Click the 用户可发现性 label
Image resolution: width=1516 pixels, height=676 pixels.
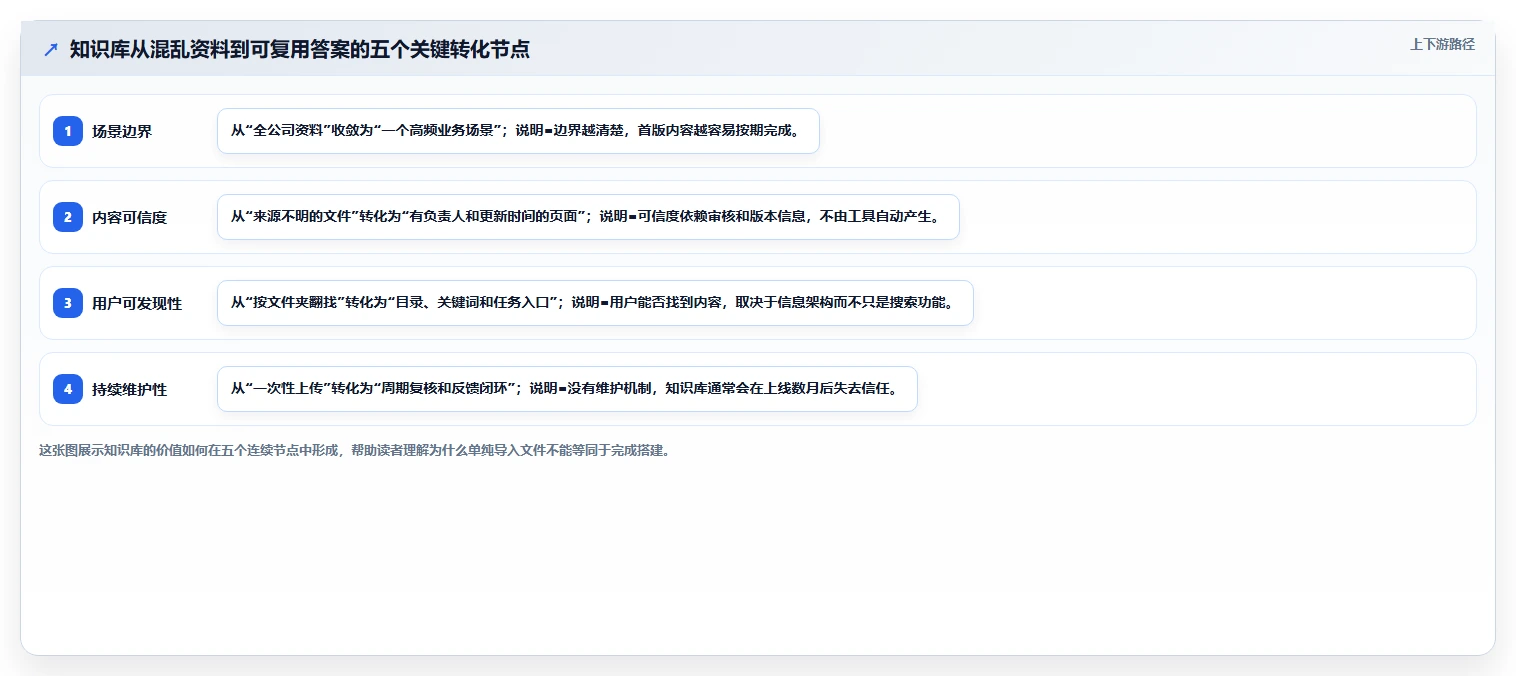tap(137, 303)
